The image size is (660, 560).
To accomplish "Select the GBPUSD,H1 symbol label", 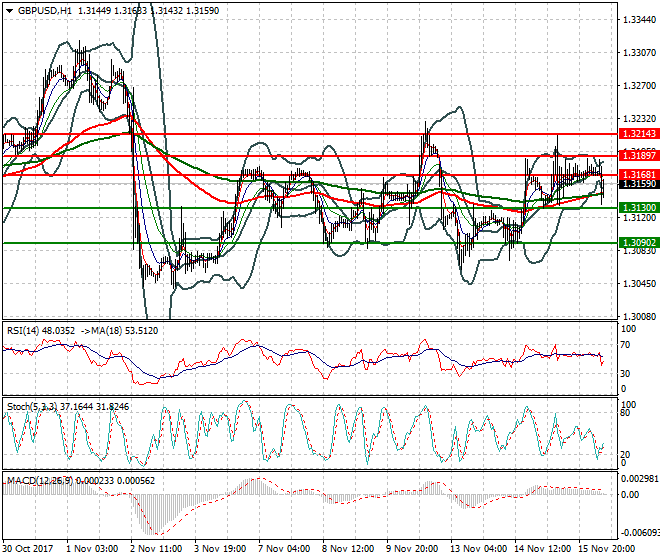I will [45, 11].
